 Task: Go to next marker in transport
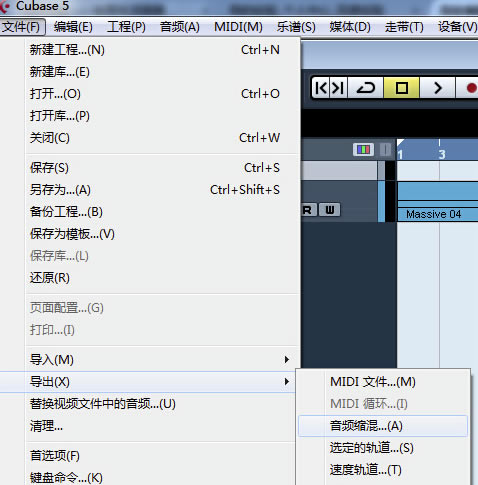338,88
